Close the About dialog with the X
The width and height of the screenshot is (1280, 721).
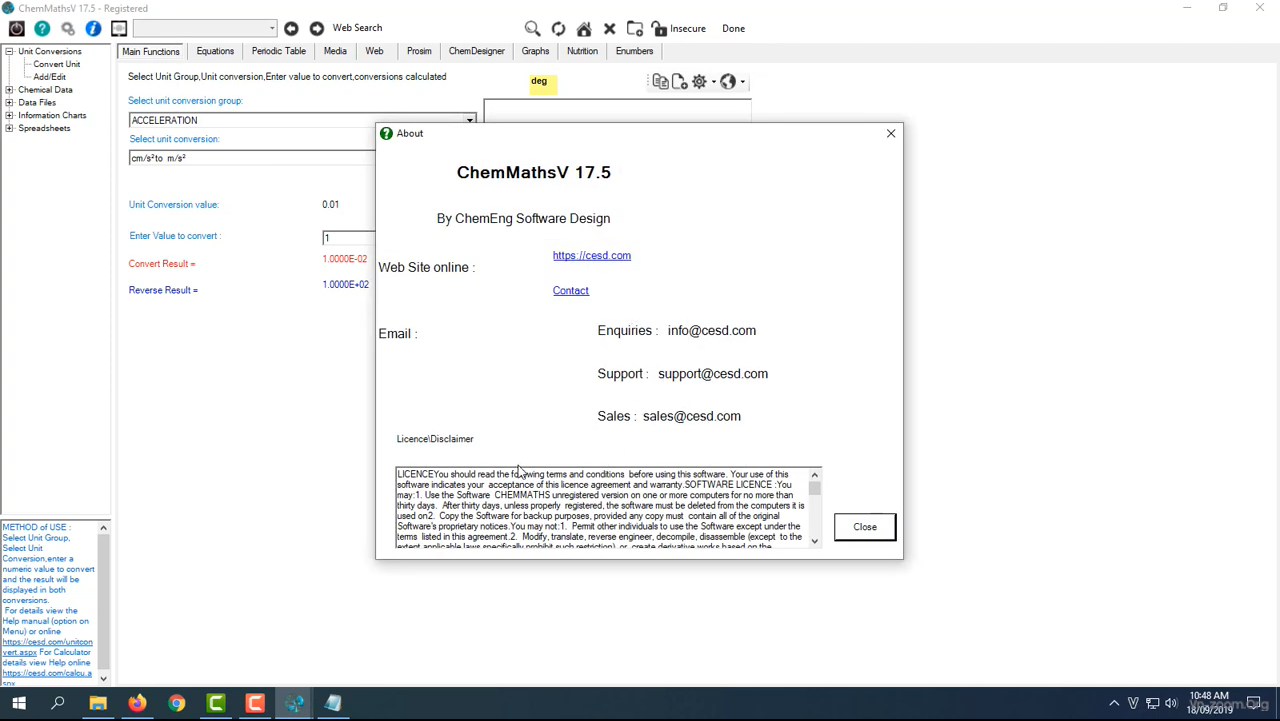[x=891, y=134]
